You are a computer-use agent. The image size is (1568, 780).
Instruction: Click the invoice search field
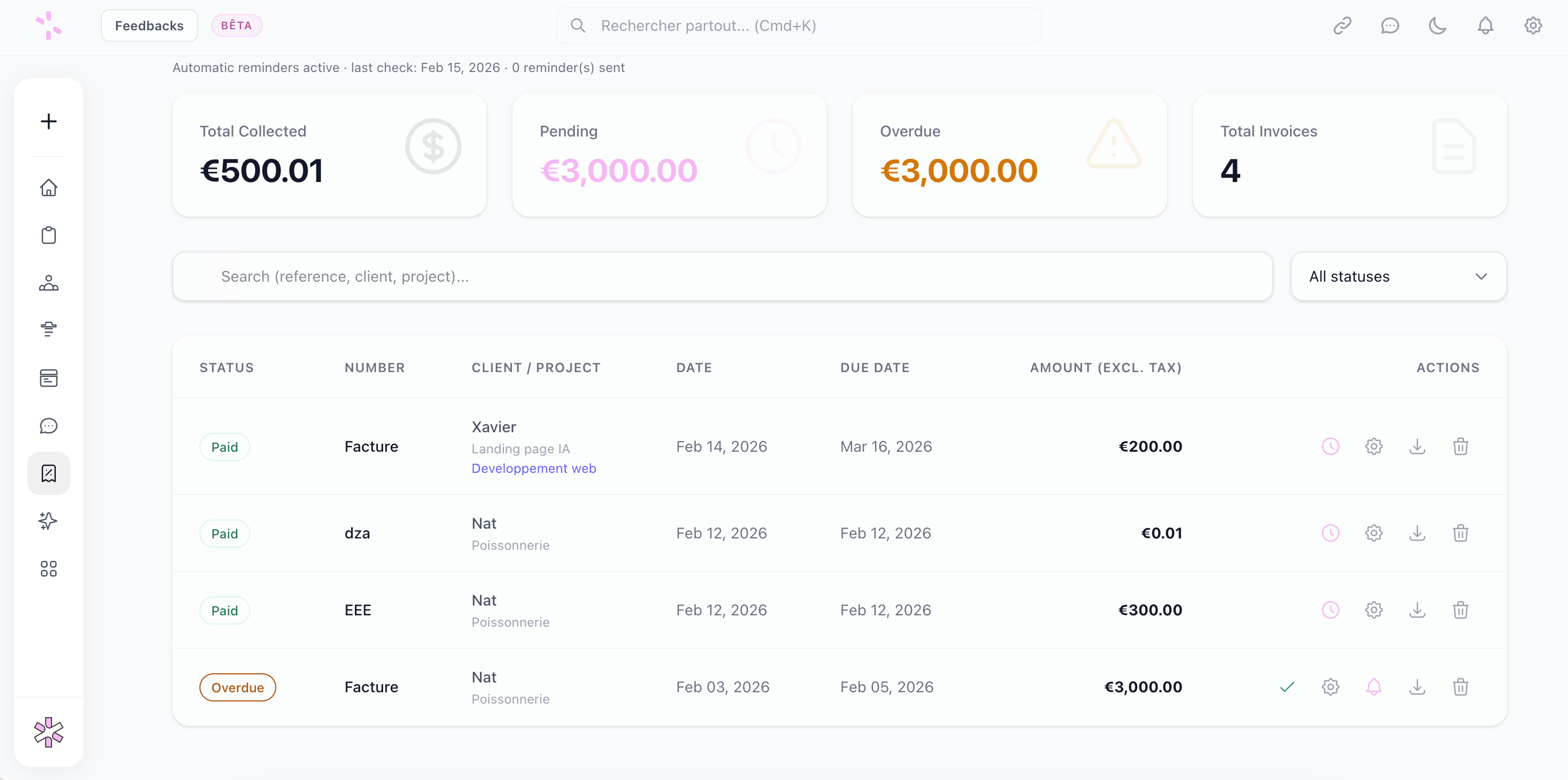660,276
